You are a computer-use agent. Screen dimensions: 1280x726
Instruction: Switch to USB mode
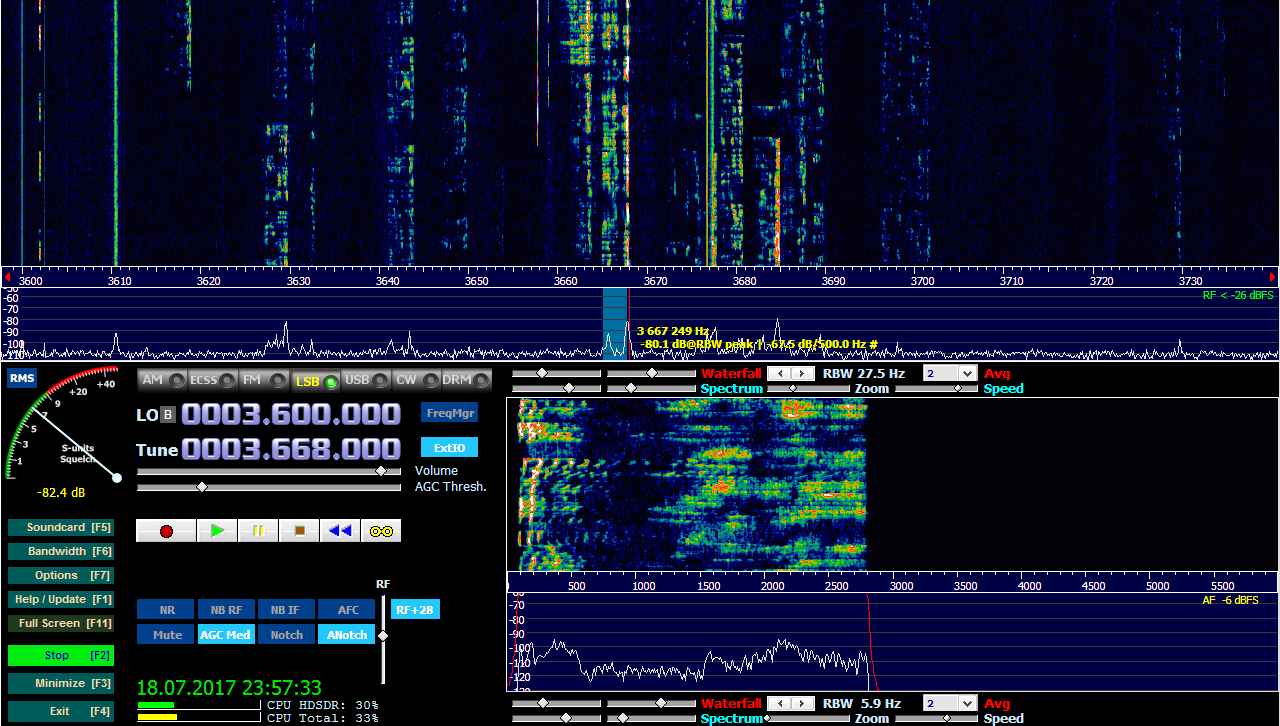(x=366, y=380)
